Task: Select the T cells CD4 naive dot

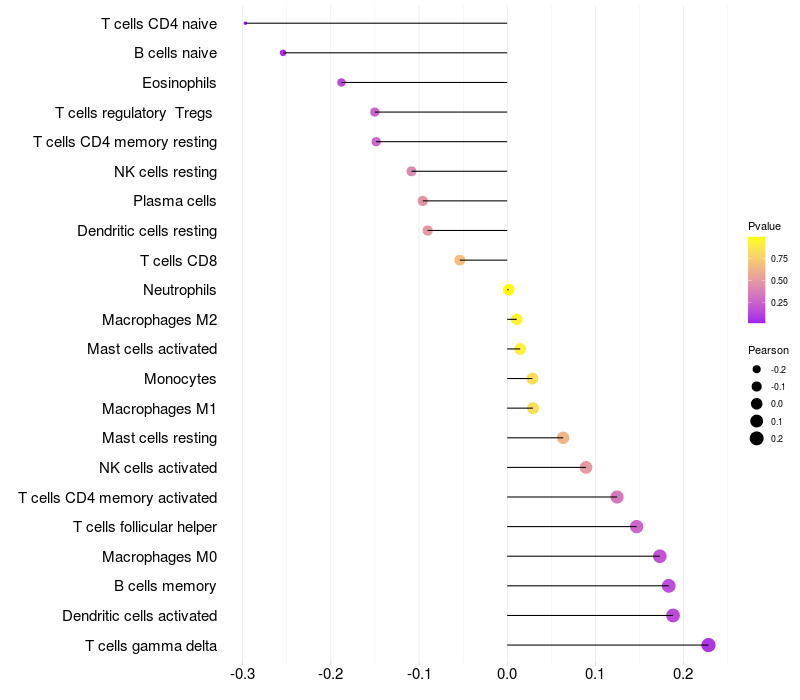Action: pyautogui.click(x=245, y=23)
